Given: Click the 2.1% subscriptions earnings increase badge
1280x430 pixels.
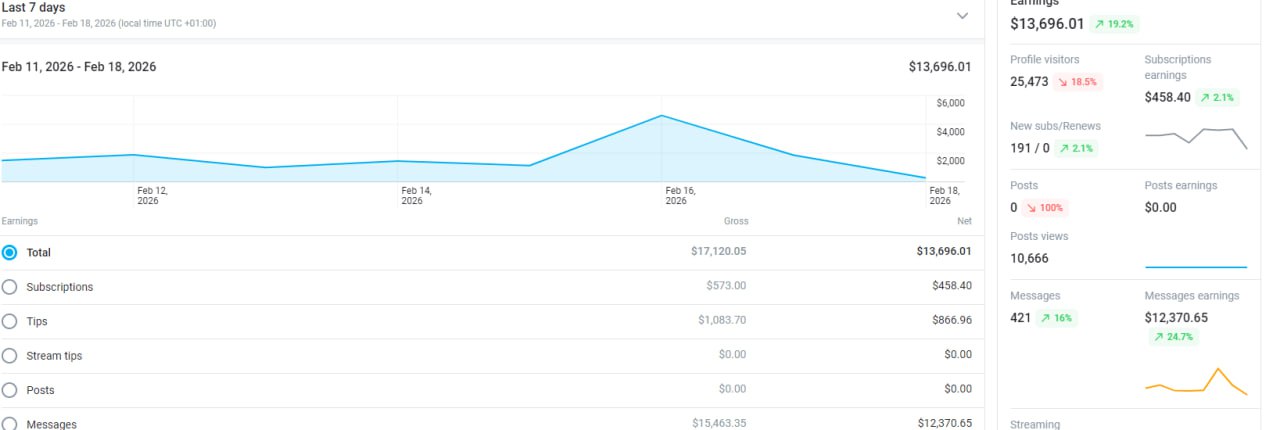Looking at the screenshot, I should (1216, 98).
